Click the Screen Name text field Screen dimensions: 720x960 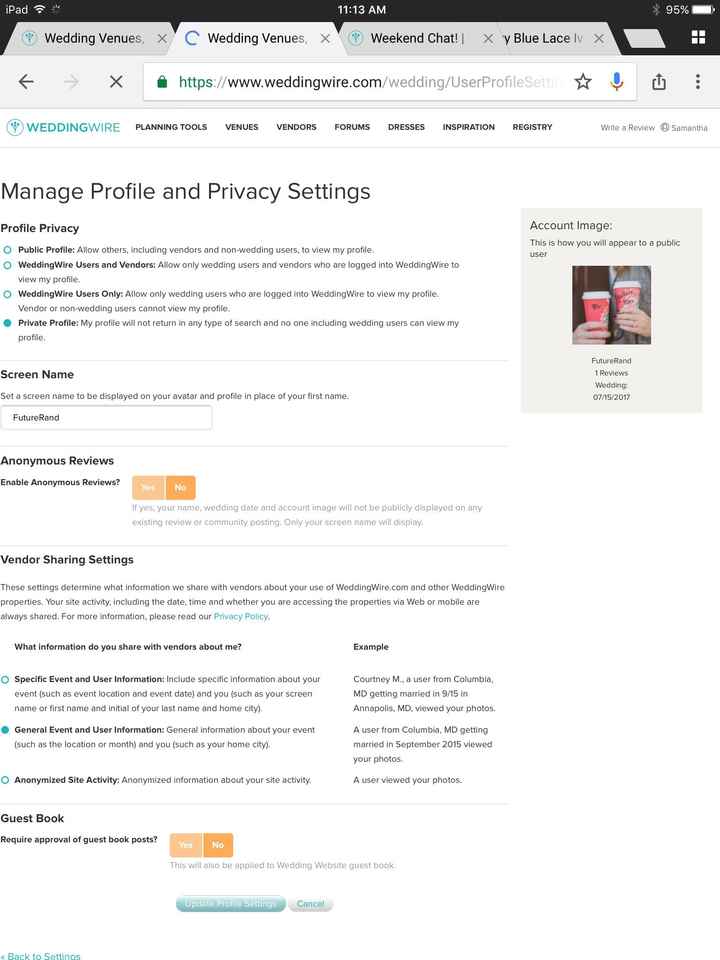[x=106, y=417]
